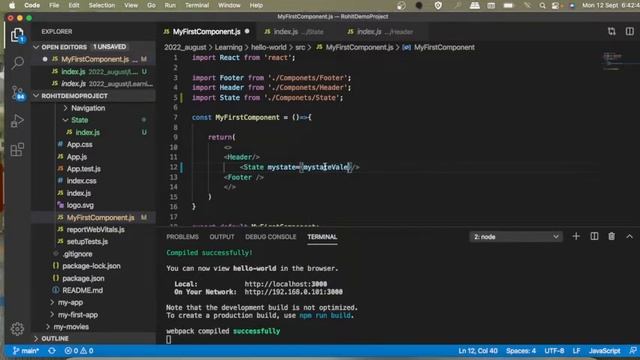
Task: Change end of line sequence LF
Action: (x=576, y=351)
